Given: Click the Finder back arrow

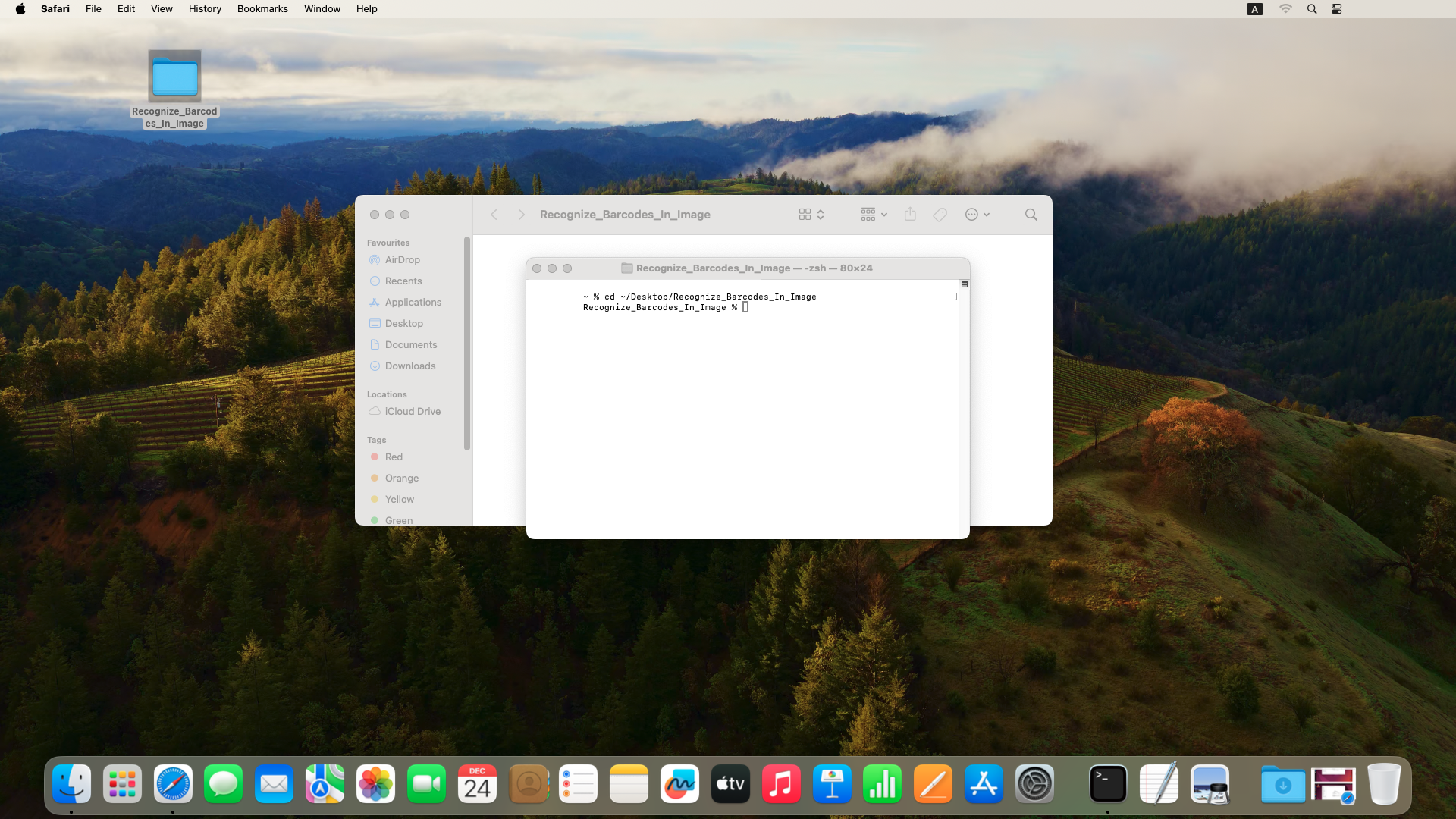Looking at the screenshot, I should pos(494,215).
